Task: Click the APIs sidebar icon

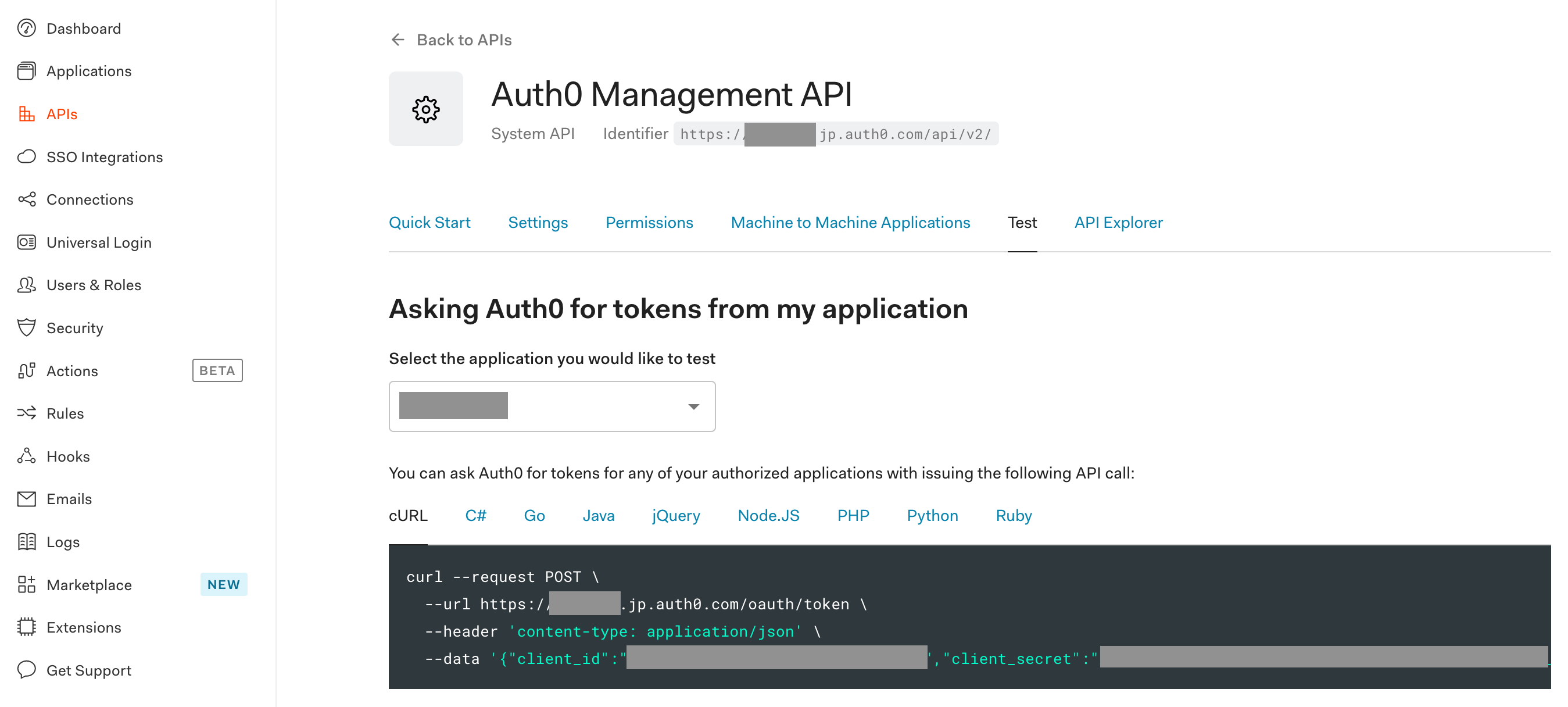Action: (x=27, y=114)
